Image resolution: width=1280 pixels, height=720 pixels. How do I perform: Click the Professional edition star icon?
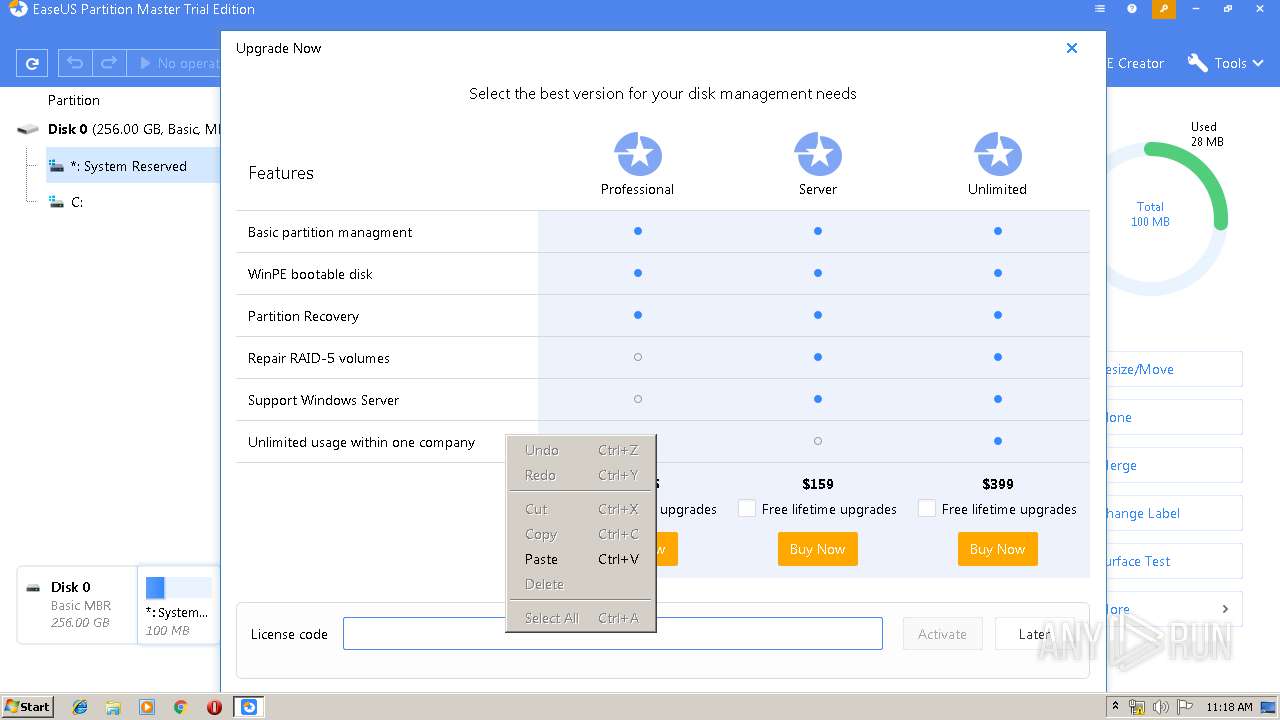pos(638,155)
